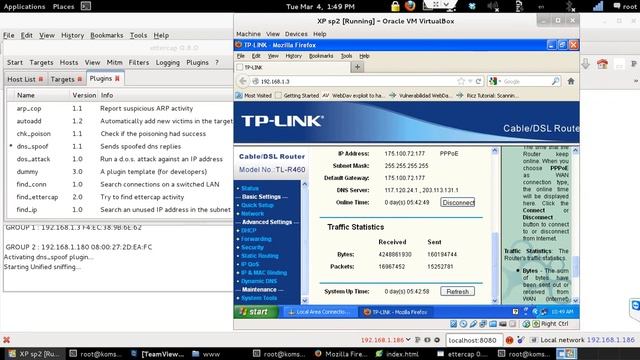This screenshot has height=360, width=640.
Task: Select Local Area Connection taskbar item
Action: [319, 312]
